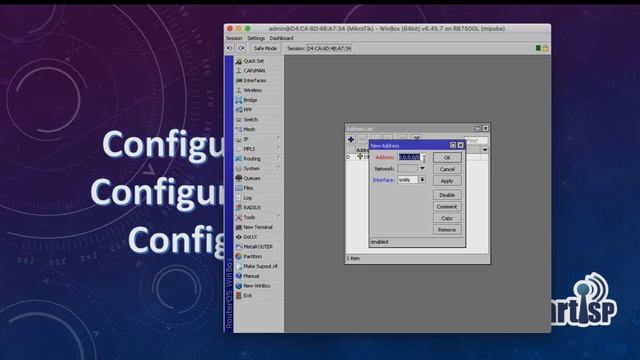The image size is (640, 360).
Task: Open the PPP section
Action: (259, 110)
